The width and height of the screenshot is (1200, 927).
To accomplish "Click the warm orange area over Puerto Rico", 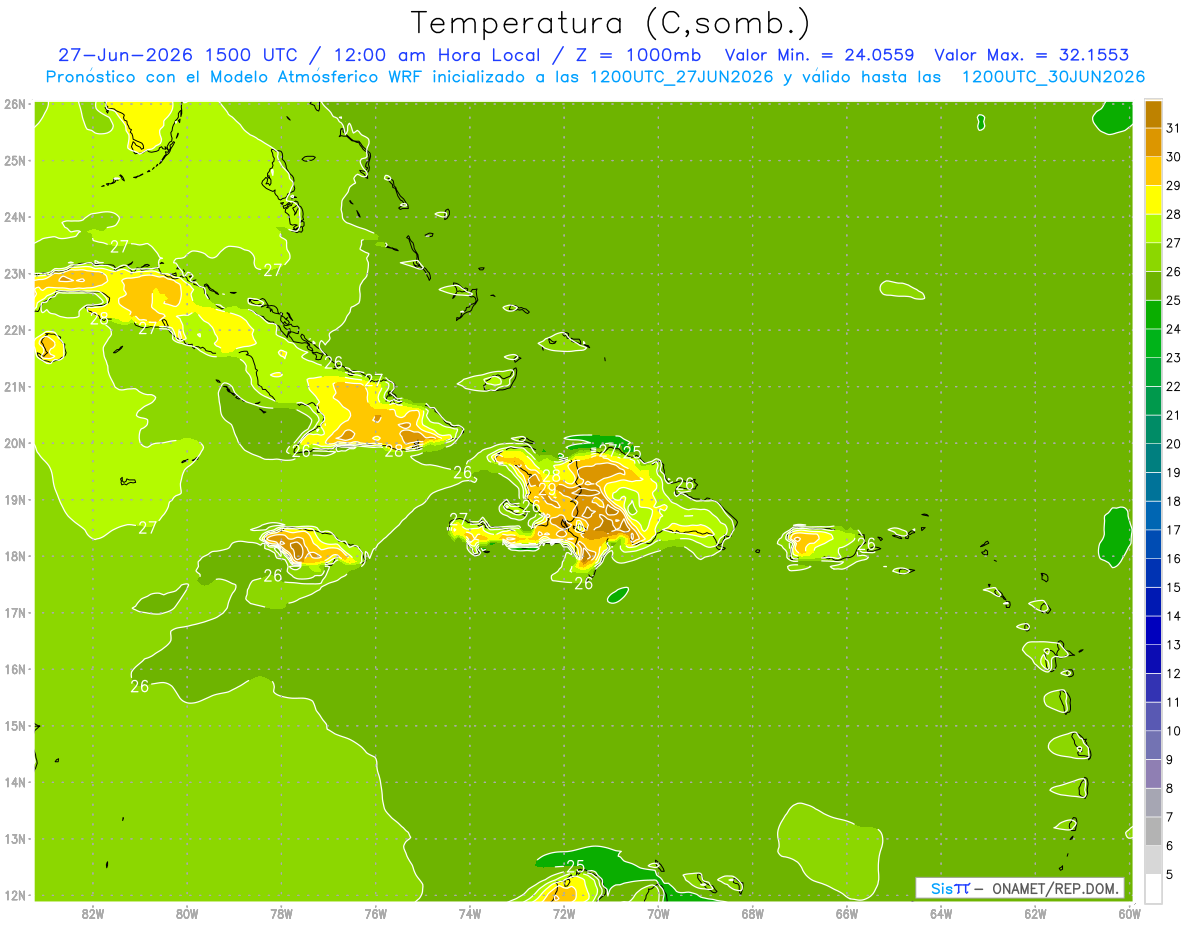I will coord(805,541).
